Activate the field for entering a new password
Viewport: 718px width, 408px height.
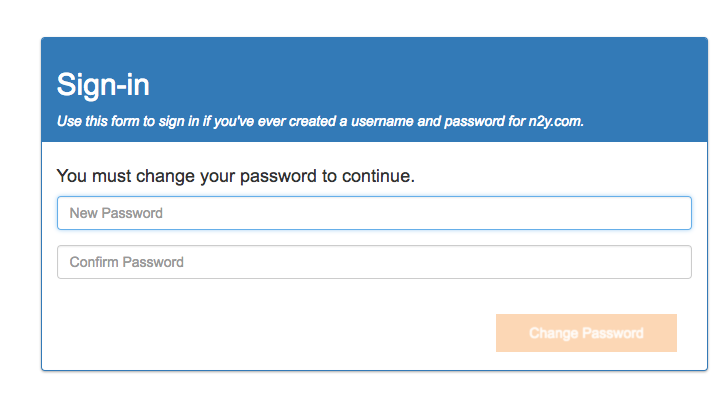click(x=374, y=213)
